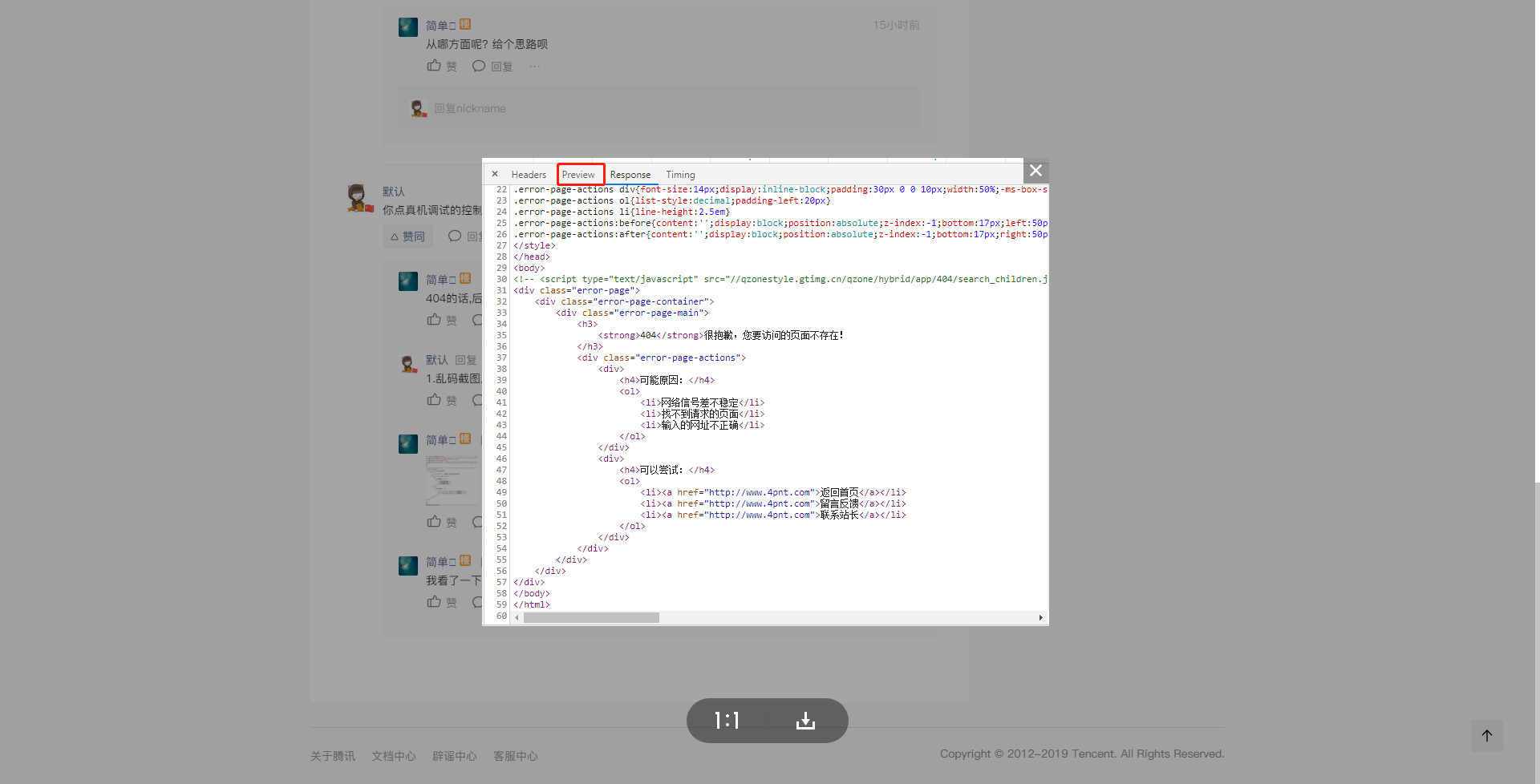The image size is (1540, 784).
Task: Click the avatar beside the 回复nickname field
Action: tap(418, 108)
